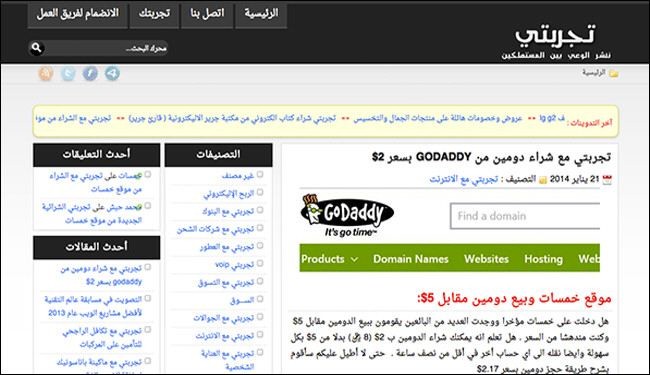Open the تجربتي voip category
650x375 pixels.
234,265
